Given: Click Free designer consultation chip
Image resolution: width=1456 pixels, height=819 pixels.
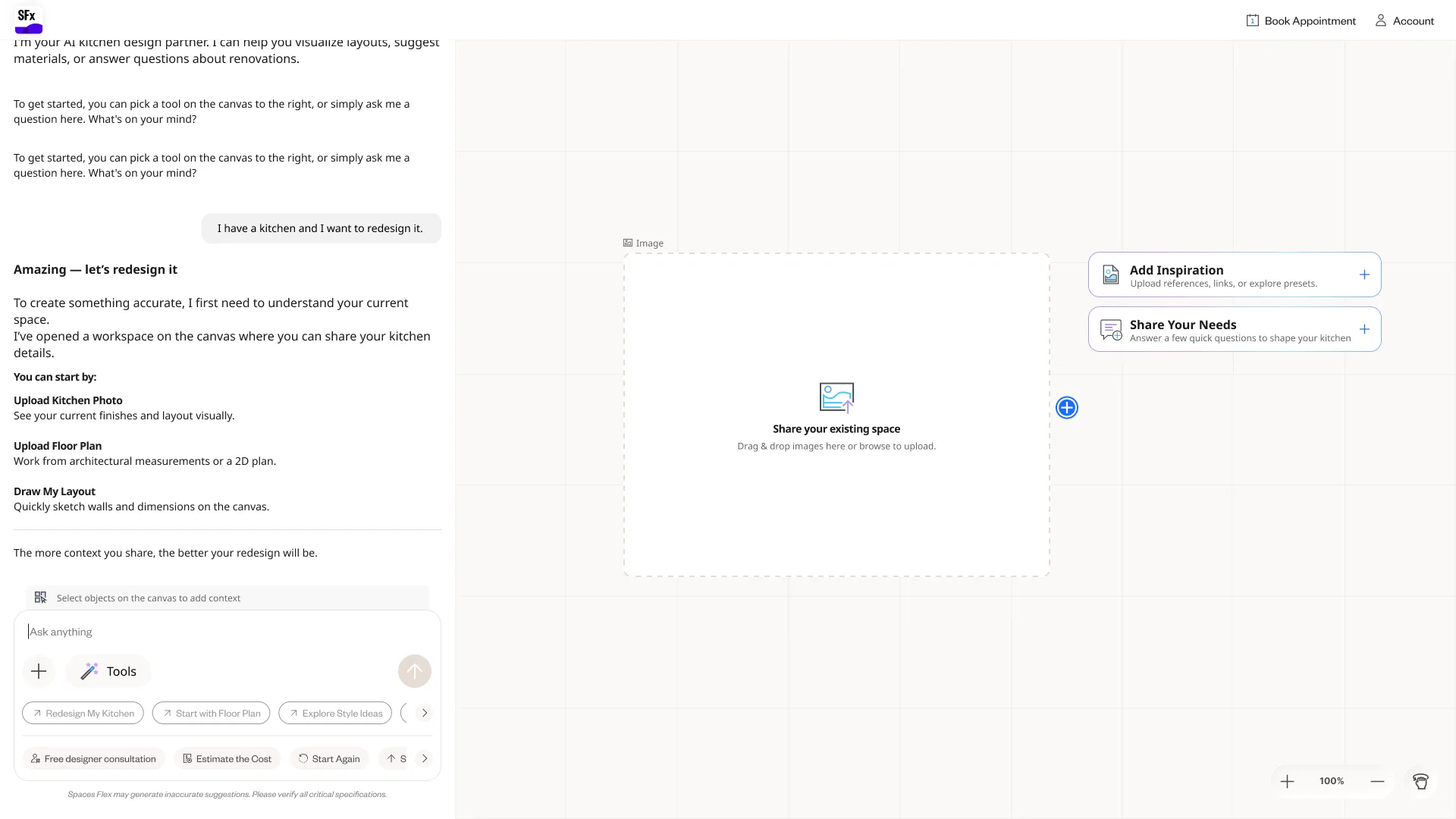Looking at the screenshot, I should click(x=93, y=758).
